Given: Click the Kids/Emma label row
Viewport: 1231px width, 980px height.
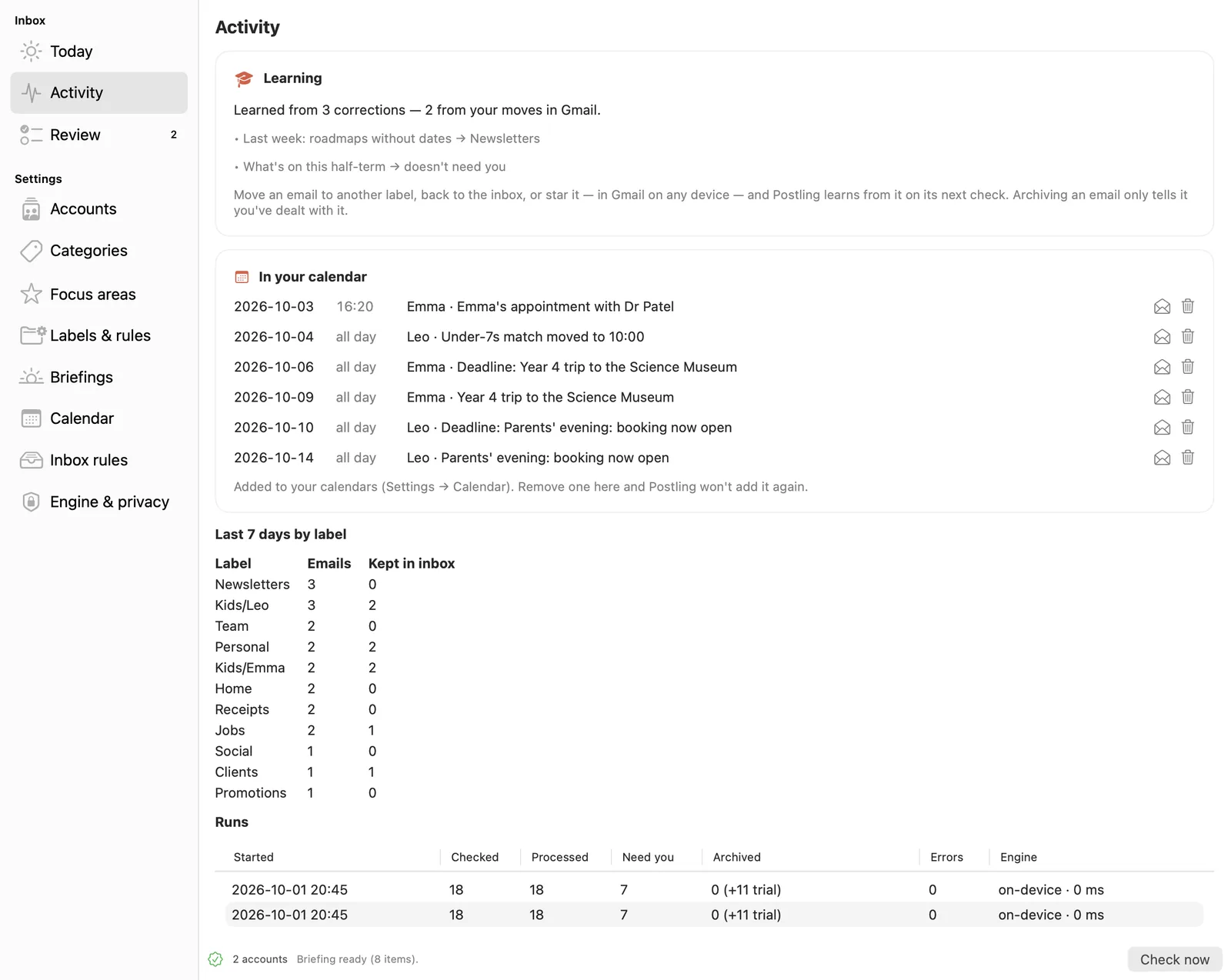Looking at the screenshot, I should tap(335, 668).
